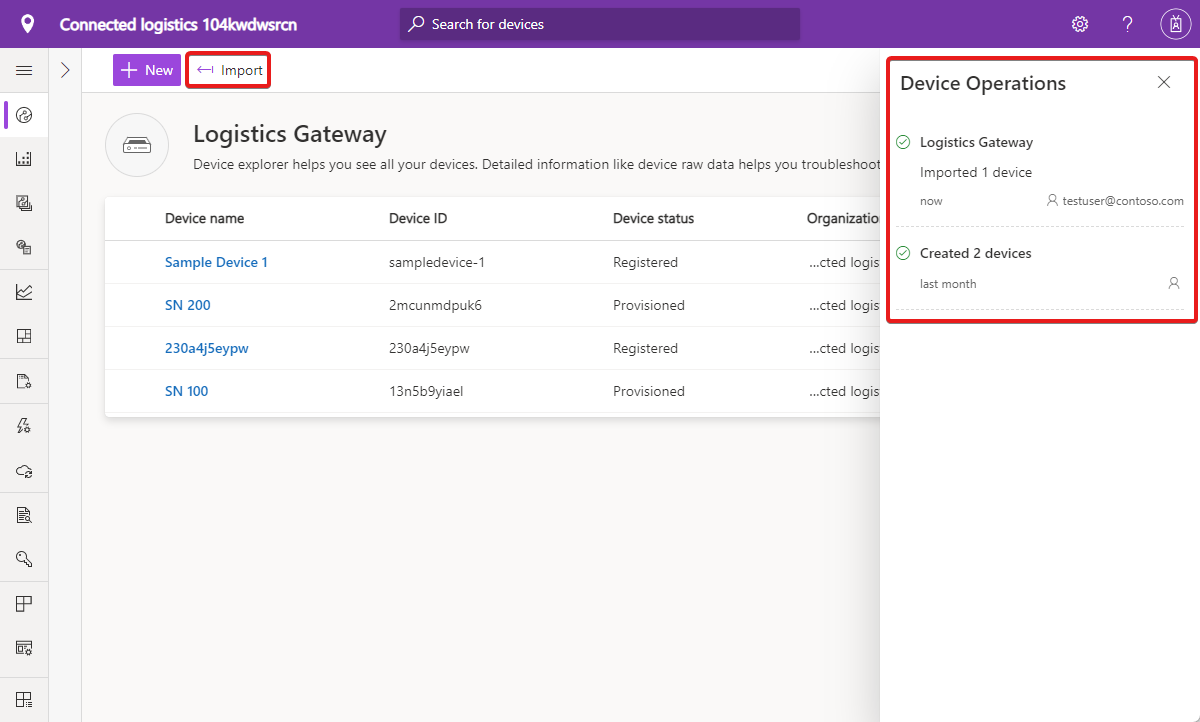Click the Logistics Gateway page heading
Image resolution: width=1200 pixels, height=722 pixels.
[290, 134]
